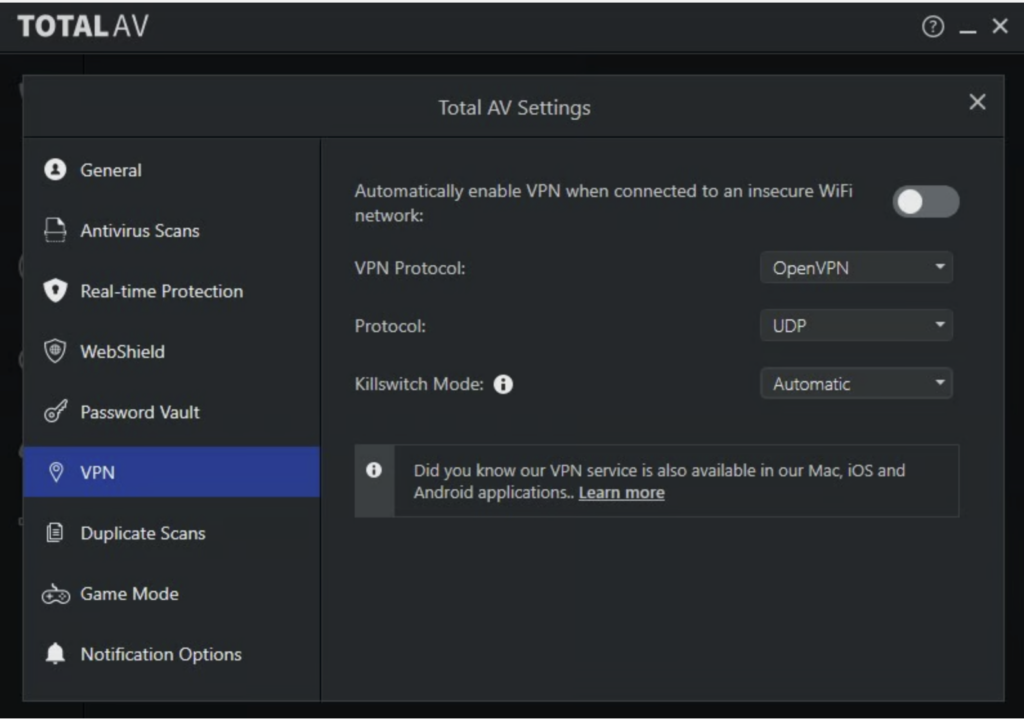Screen dimensions: 1024x719
Task: Click the Notification Options bell icon
Action: (x=56, y=654)
